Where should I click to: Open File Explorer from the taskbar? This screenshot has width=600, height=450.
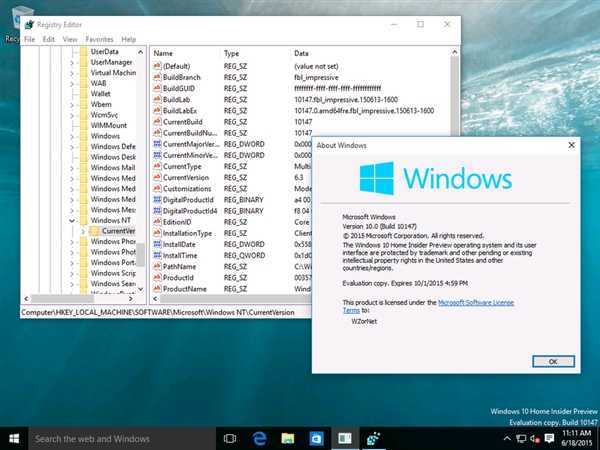pos(288,439)
